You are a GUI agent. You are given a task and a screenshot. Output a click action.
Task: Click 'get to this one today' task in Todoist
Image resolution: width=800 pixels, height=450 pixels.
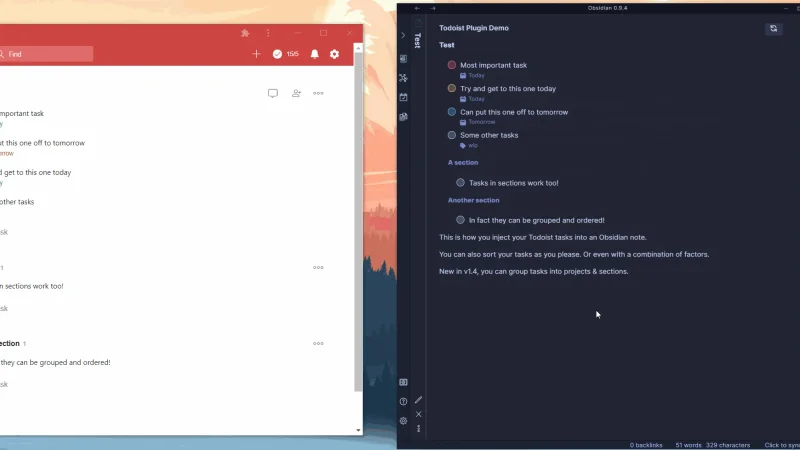coord(36,172)
